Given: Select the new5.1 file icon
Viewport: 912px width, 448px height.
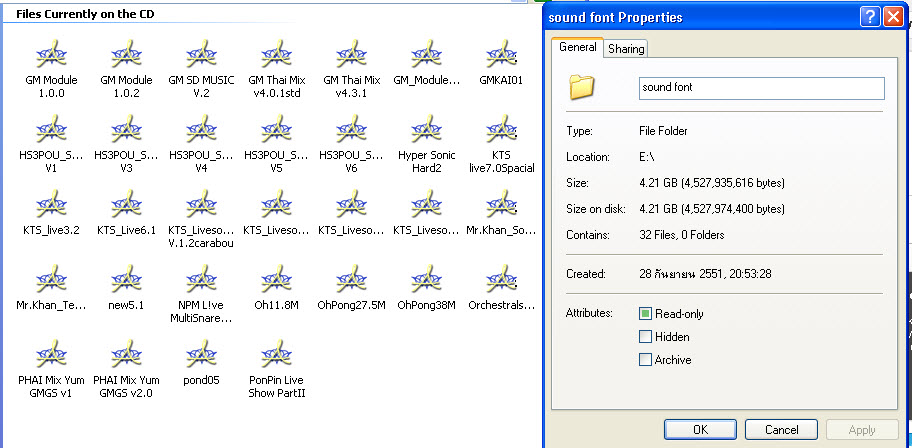Looking at the screenshot, I should coord(126,280).
